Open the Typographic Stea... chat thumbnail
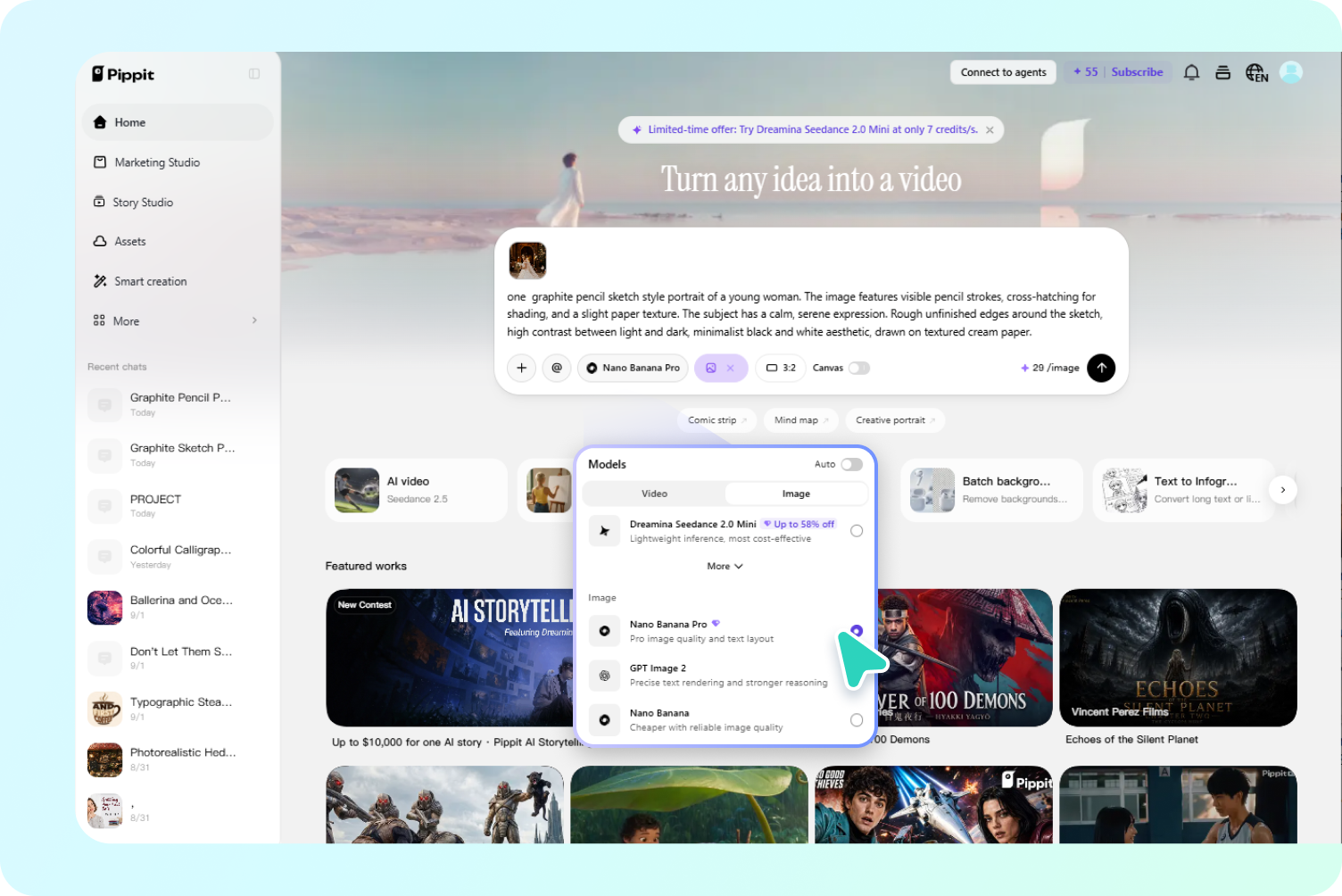This screenshot has width=1342, height=896. (x=104, y=709)
